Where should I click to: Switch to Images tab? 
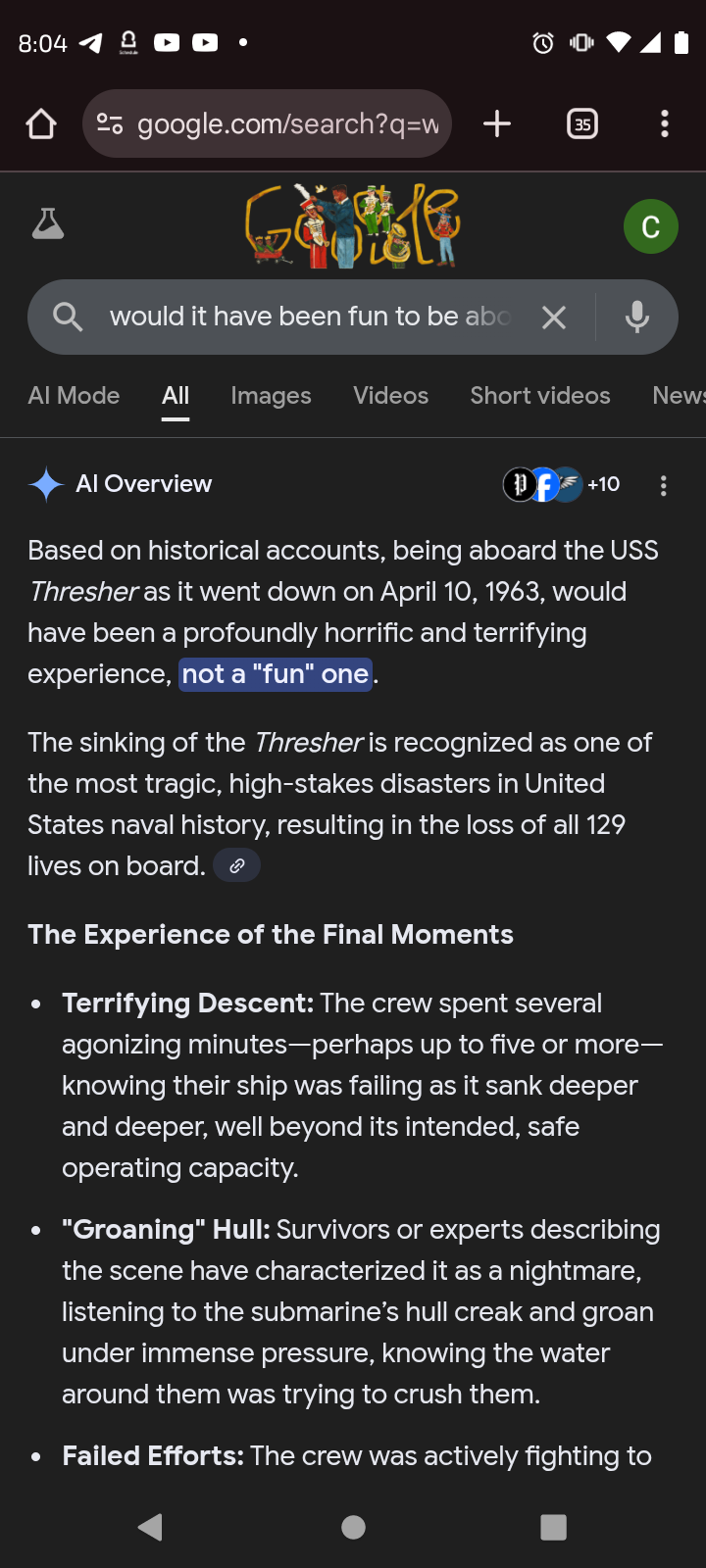[x=271, y=396]
